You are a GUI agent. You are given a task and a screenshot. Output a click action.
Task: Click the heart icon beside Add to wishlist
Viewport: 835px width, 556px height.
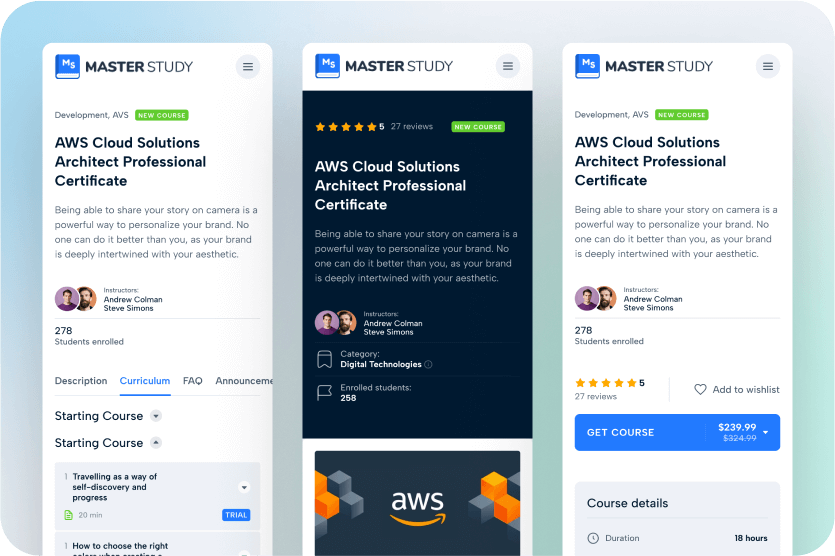pyautogui.click(x=700, y=389)
